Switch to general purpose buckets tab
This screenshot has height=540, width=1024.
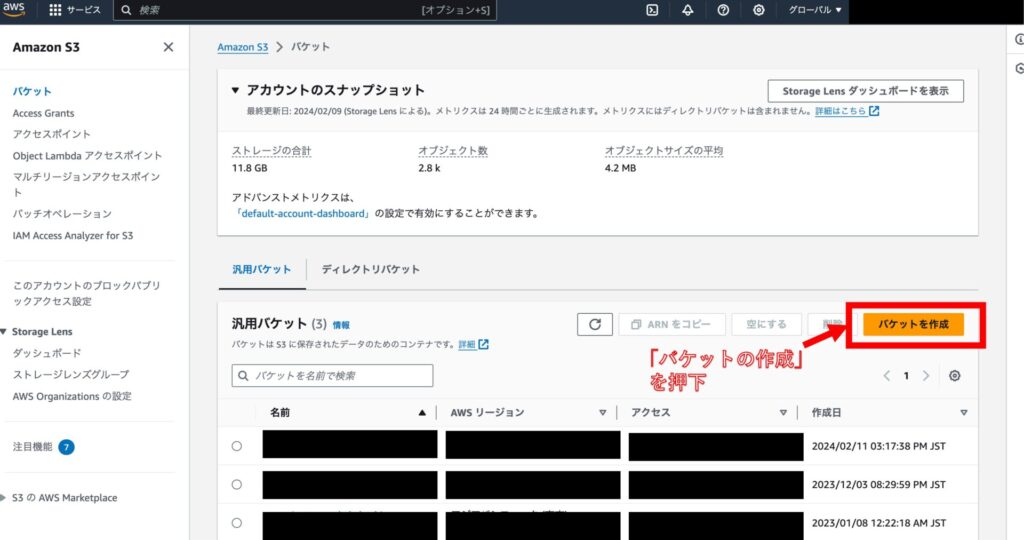(x=262, y=269)
